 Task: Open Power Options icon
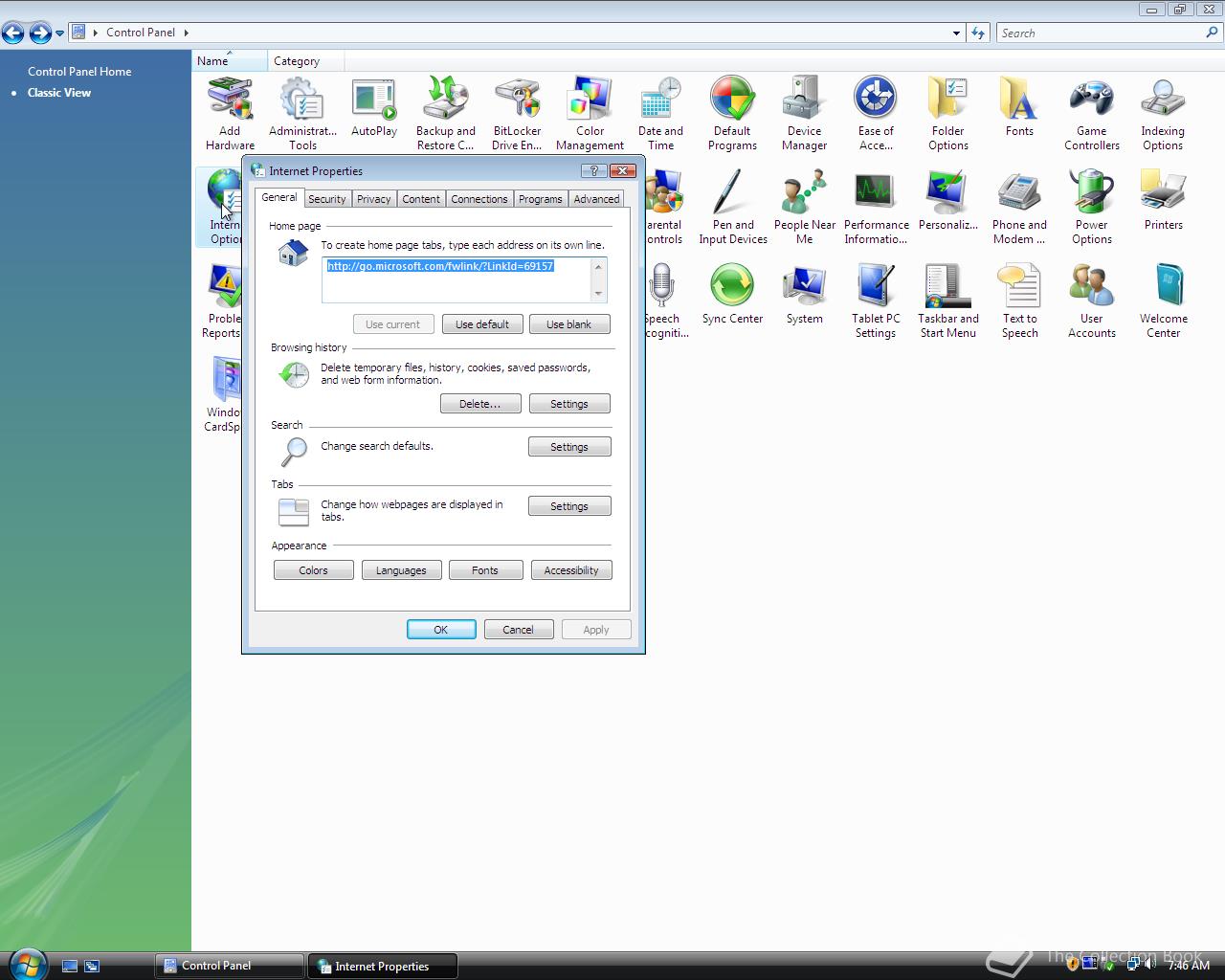(x=1092, y=207)
